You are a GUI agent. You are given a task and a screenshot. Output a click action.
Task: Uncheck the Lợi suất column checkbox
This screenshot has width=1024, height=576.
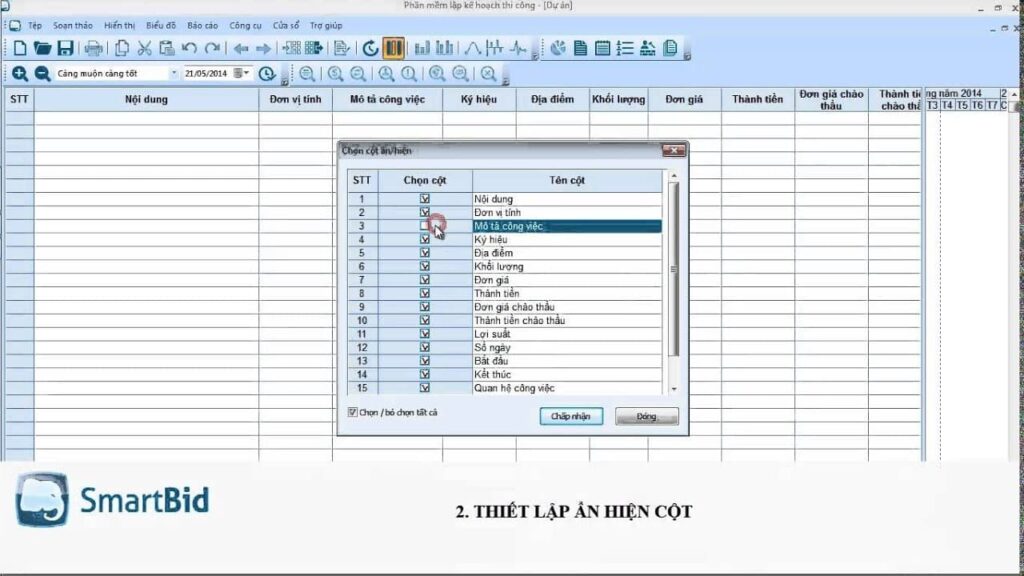424,334
